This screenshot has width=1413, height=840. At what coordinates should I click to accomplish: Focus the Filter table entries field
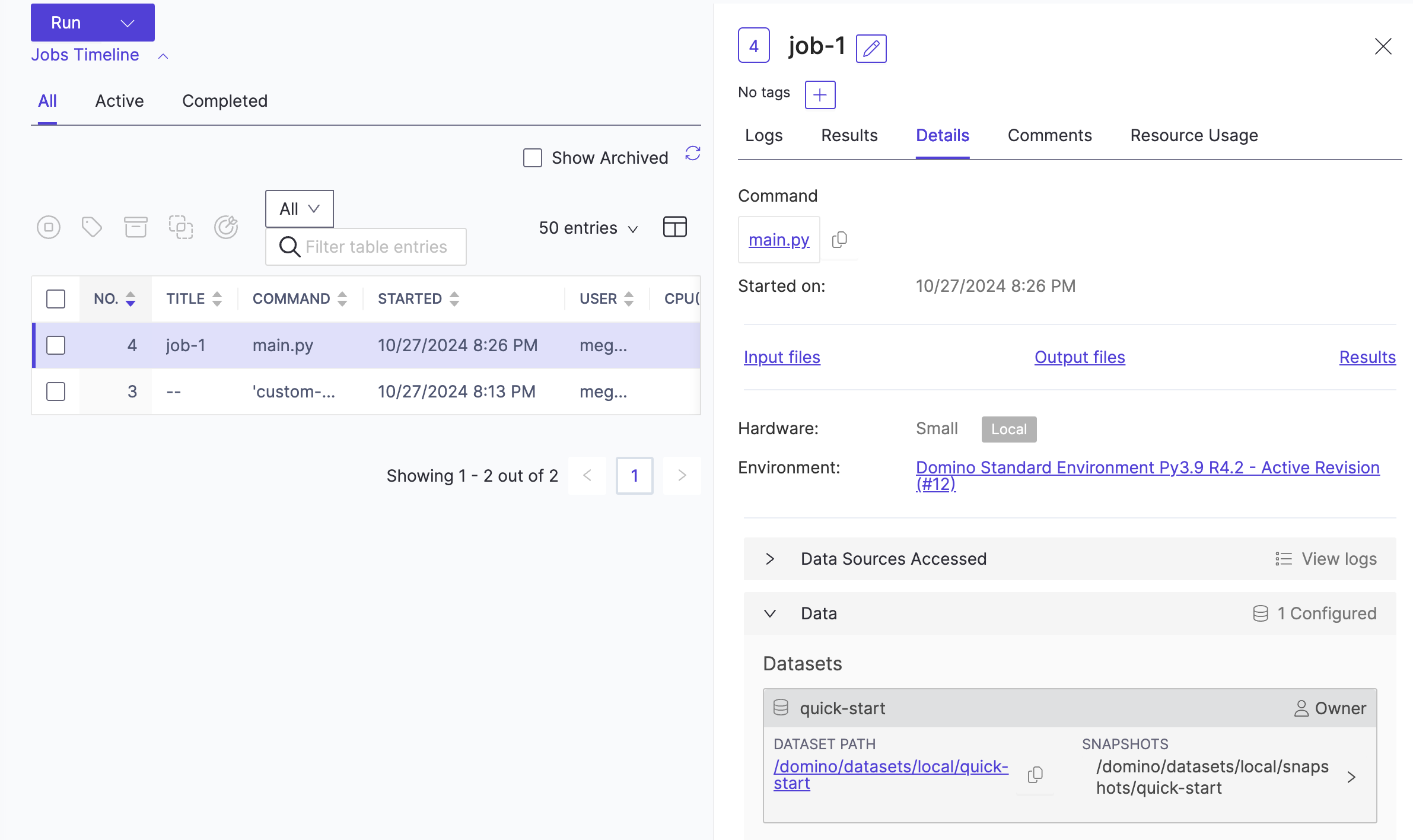[366, 247]
